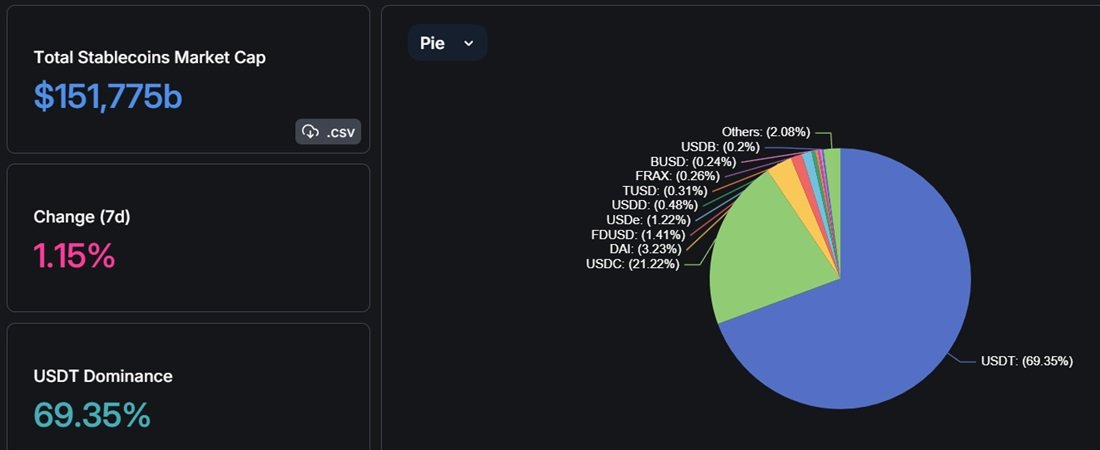Click the FRAX: (0.26%) chart label

[x=678, y=176]
